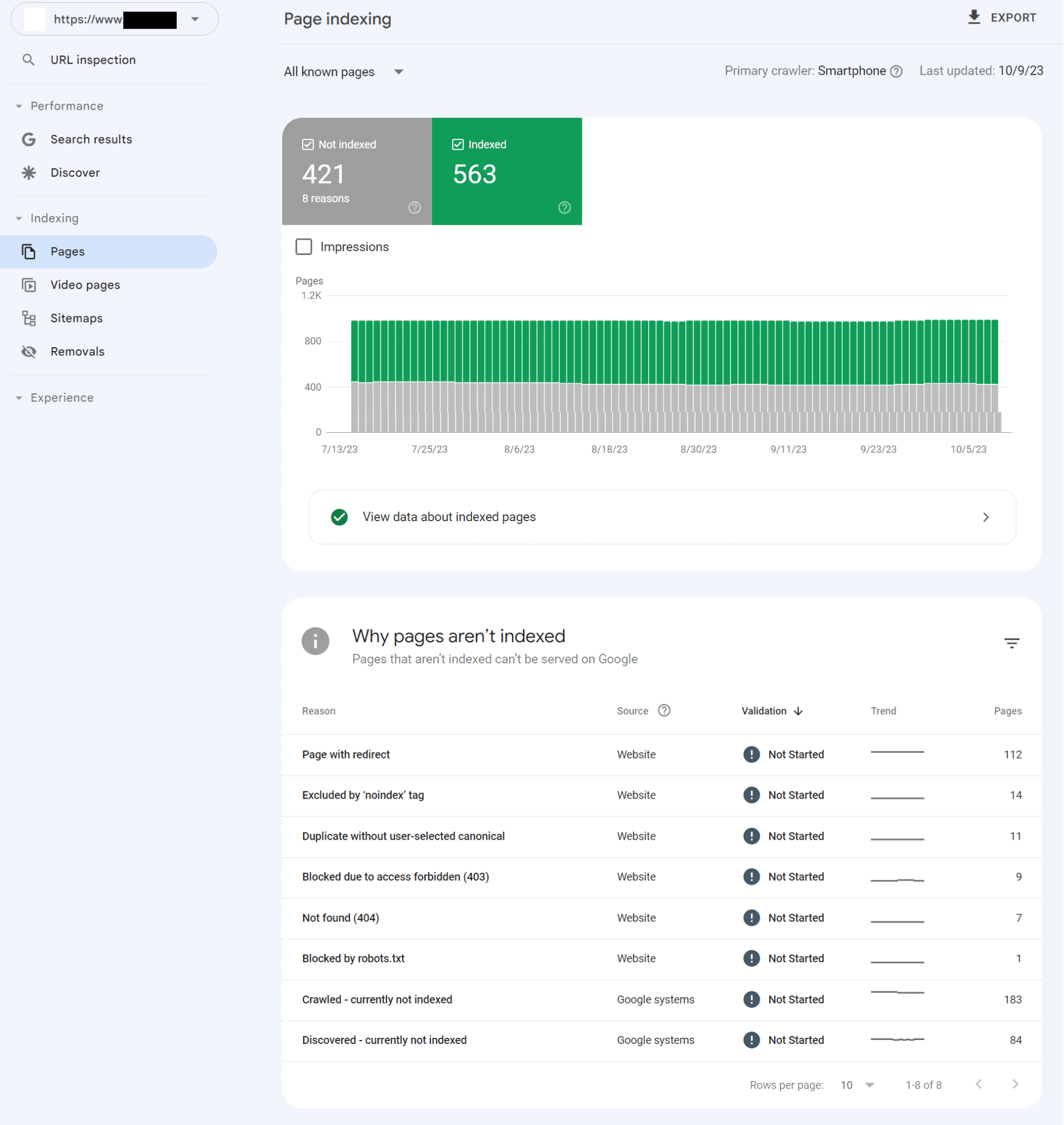Click the Page with redirect trend line

point(897,752)
